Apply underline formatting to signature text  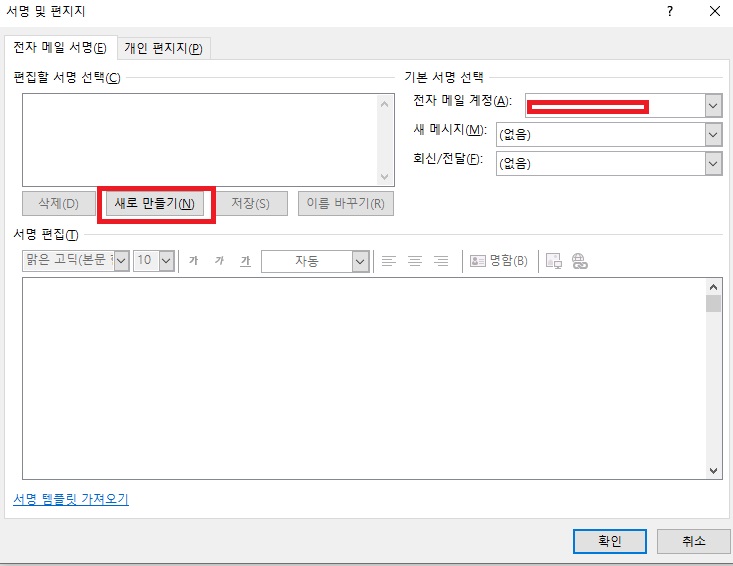245,260
